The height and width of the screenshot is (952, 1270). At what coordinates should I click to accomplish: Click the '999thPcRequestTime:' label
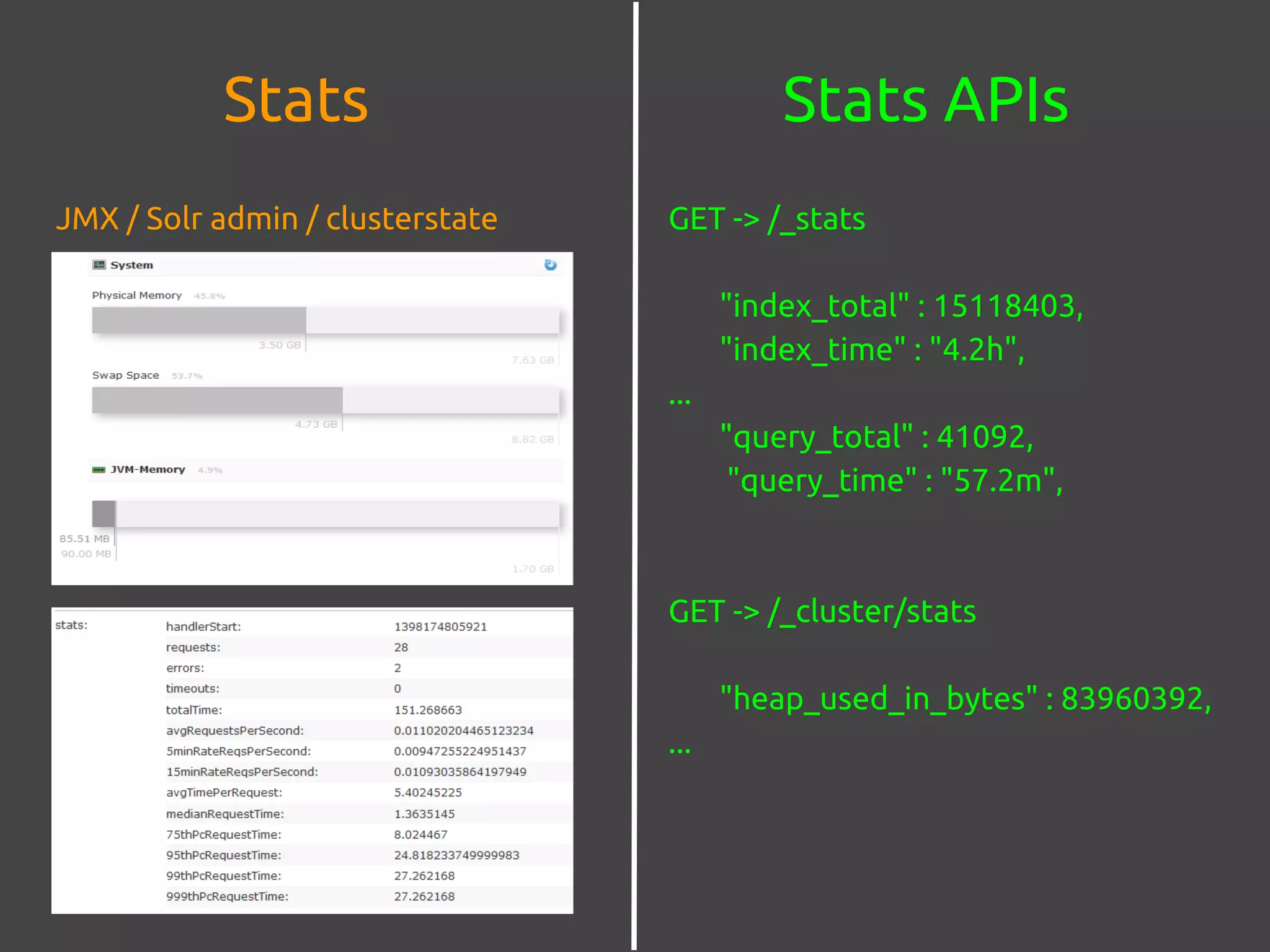[228, 897]
